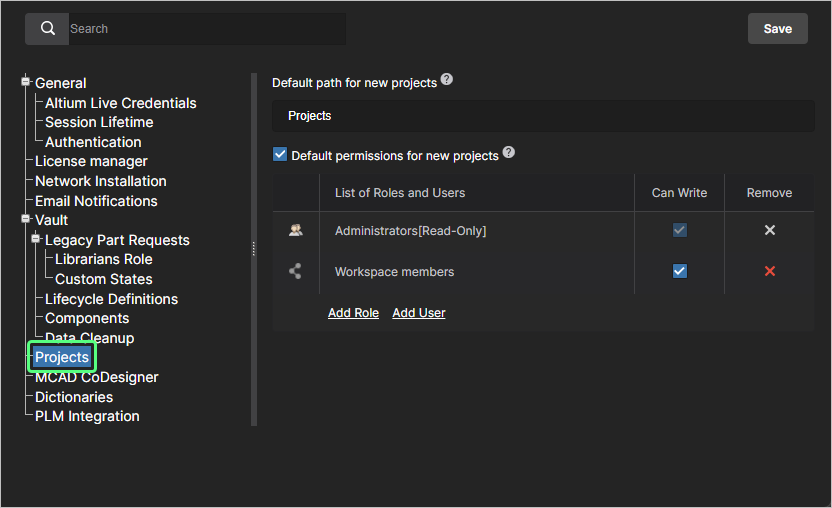Screen dimensions: 832x508
Task: Click the Workspace members row text
Action: tap(394, 272)
